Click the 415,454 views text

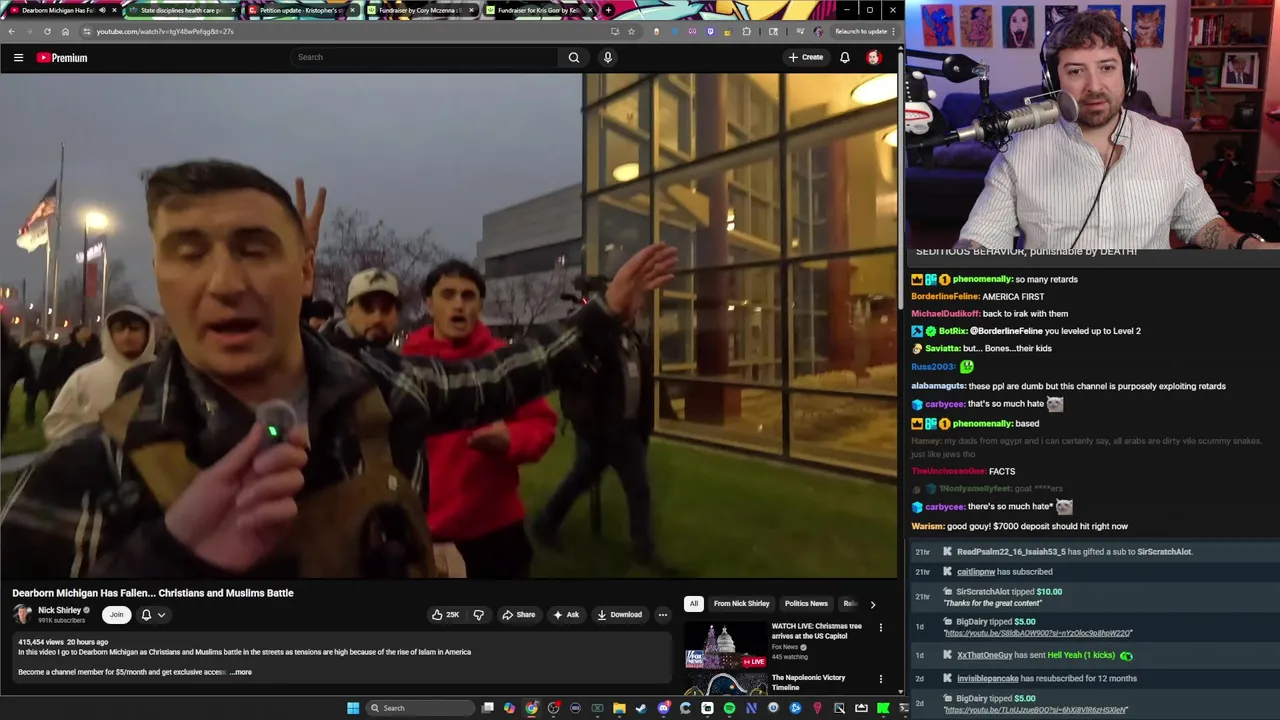point(40,642)
